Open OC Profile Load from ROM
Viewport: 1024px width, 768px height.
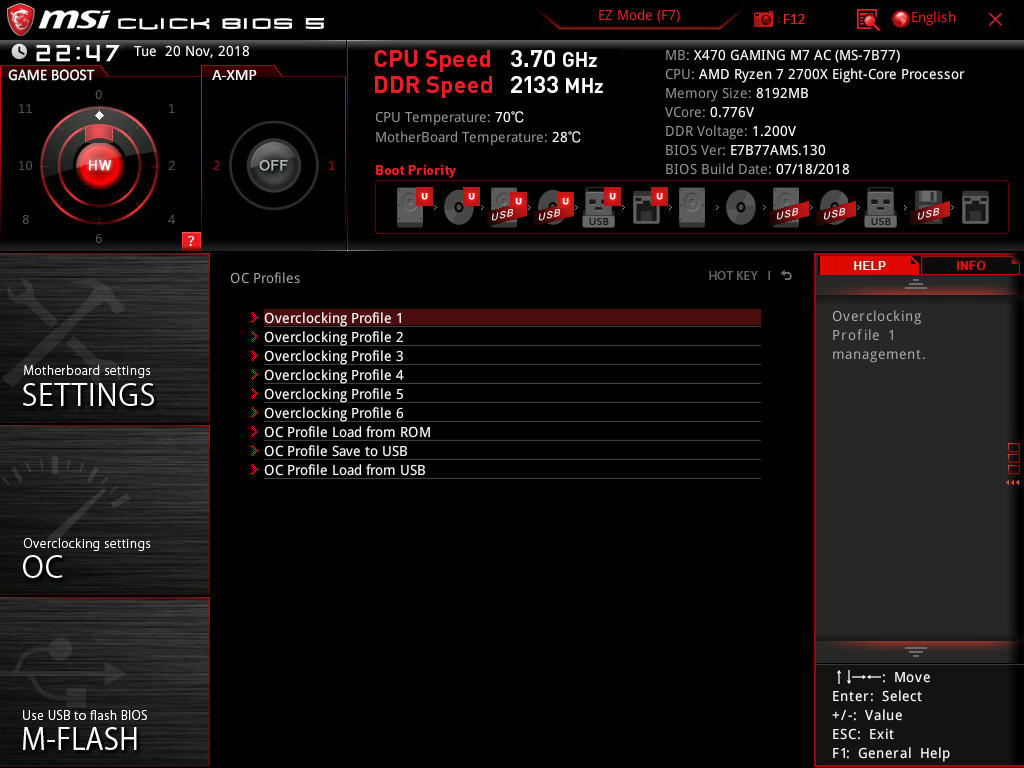pyautogui.click(x=512, y=431)
